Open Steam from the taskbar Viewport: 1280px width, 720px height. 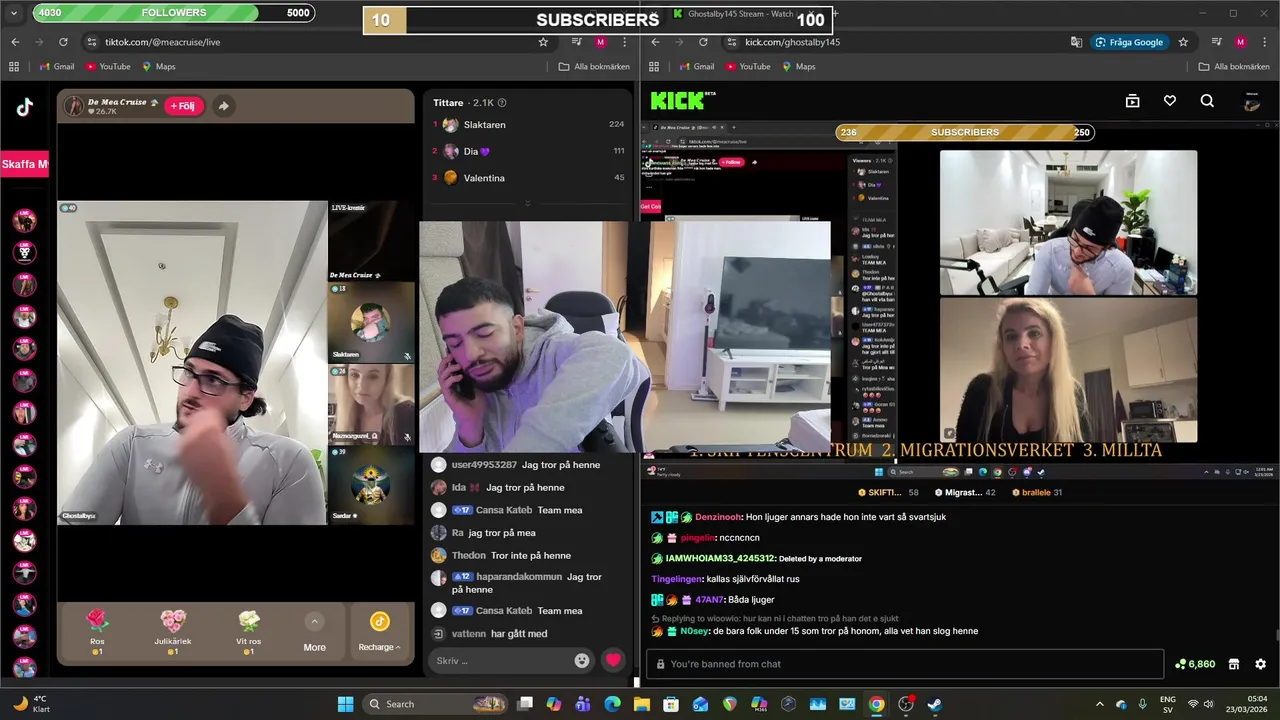(x=935, y=704)
